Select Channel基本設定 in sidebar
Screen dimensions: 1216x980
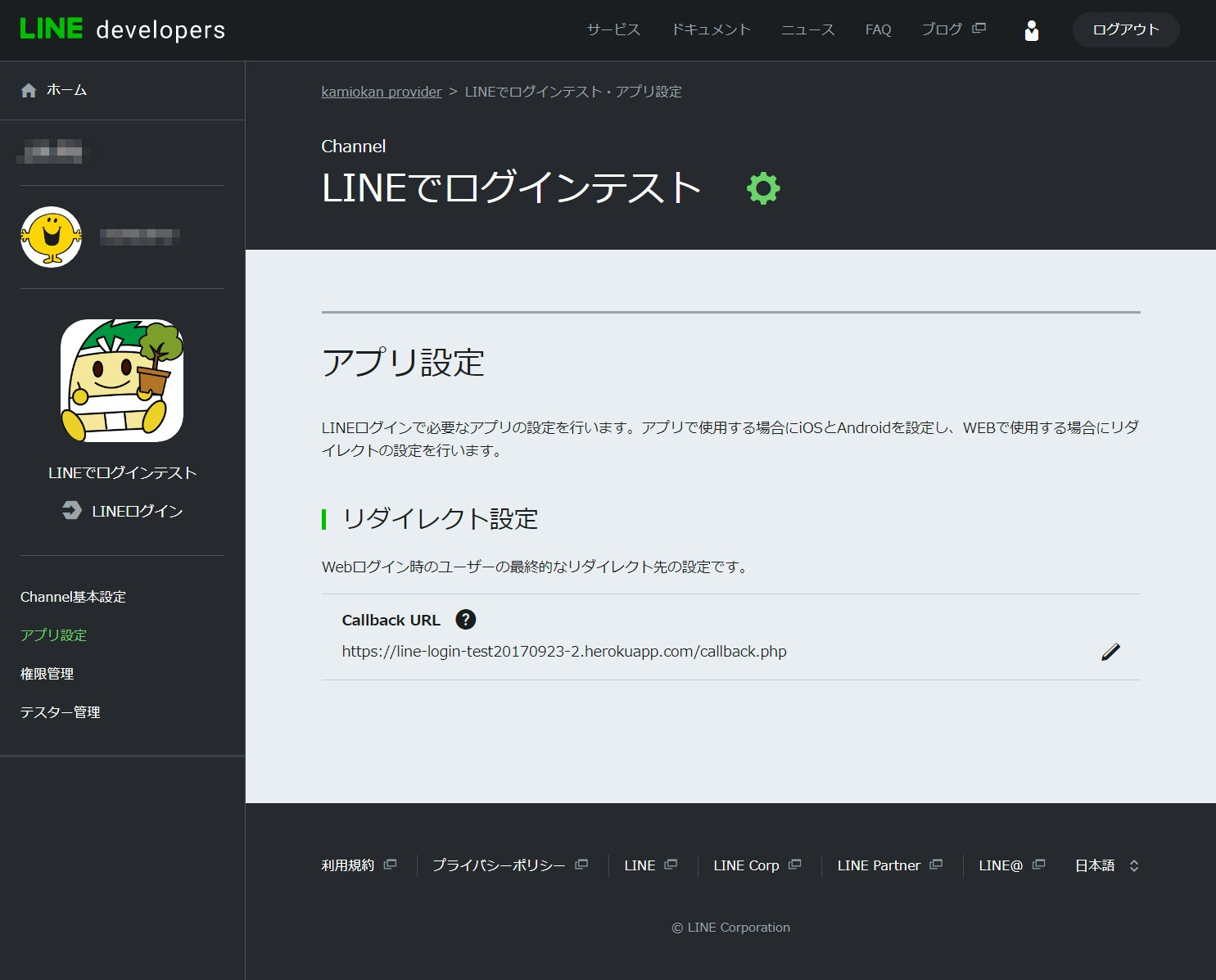point(73,597)
